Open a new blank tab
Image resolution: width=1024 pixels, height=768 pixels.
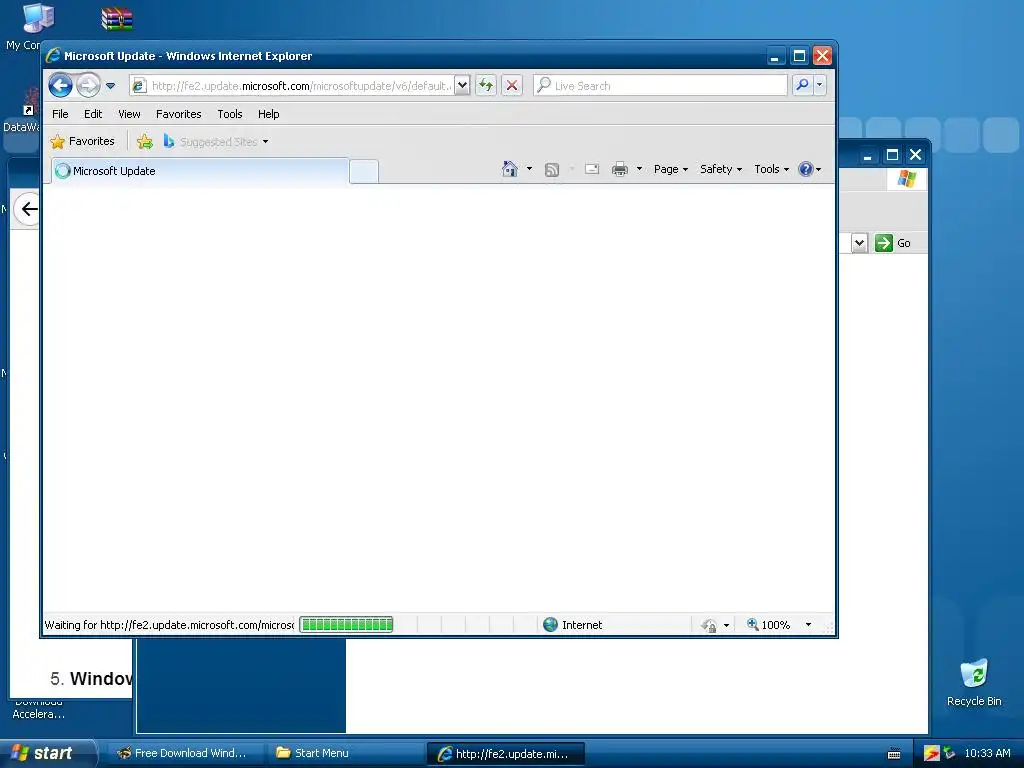tap(364, 171)
